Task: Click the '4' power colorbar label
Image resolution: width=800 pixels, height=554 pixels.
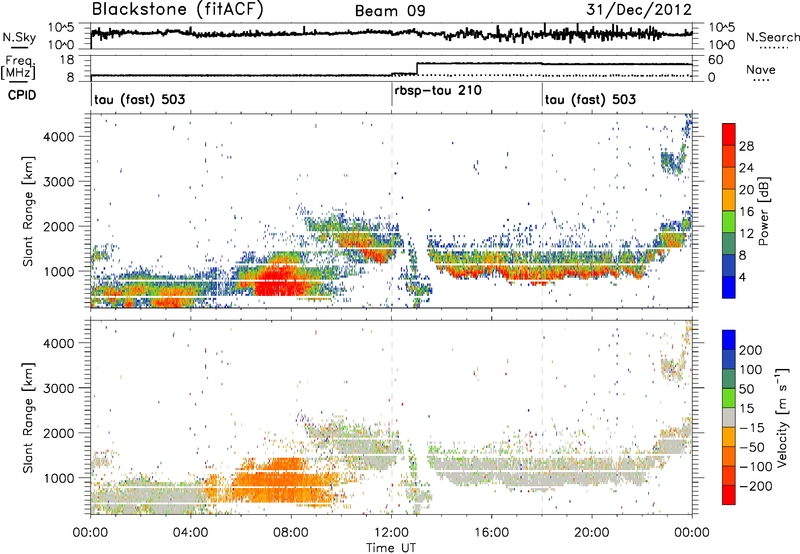Action: pyautogui.click(x=742, y=278)
